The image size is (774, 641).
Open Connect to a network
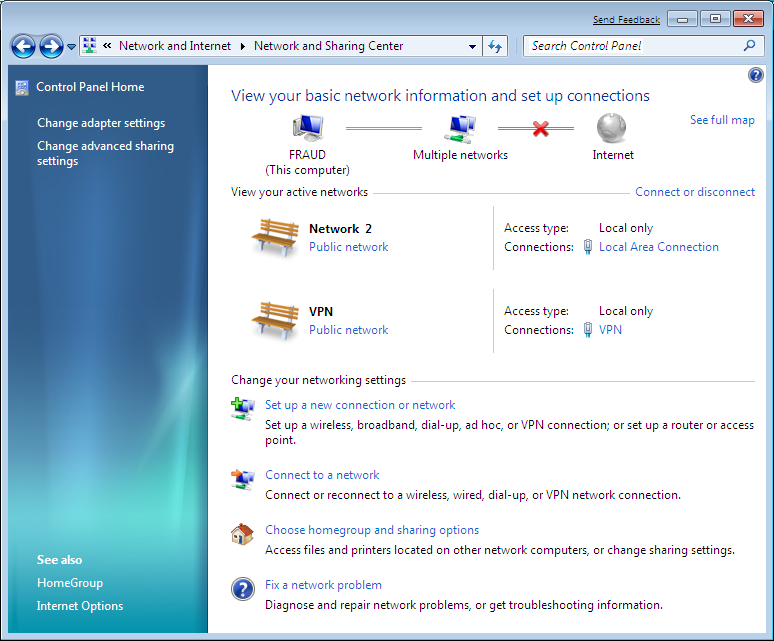(322, 475)
